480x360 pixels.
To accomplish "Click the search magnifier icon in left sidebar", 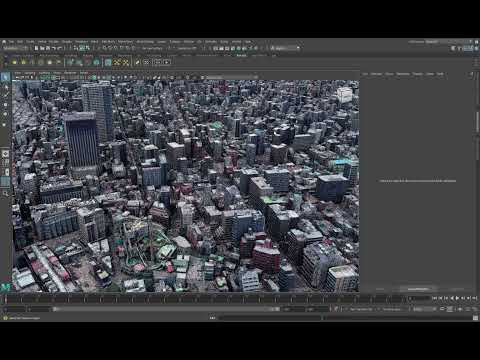I will coord(5,193).
